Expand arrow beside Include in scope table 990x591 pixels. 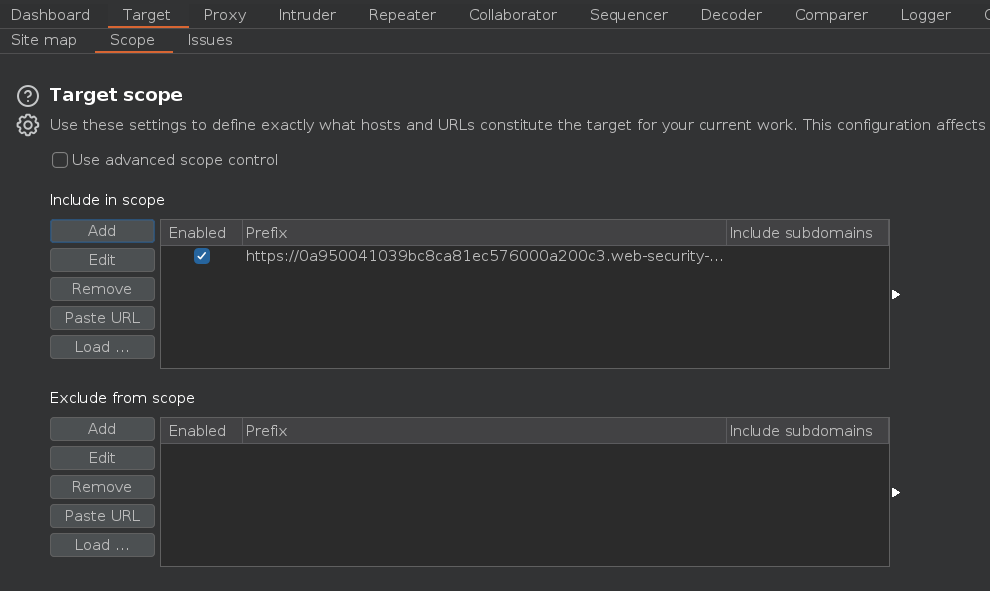pos(895,294)
